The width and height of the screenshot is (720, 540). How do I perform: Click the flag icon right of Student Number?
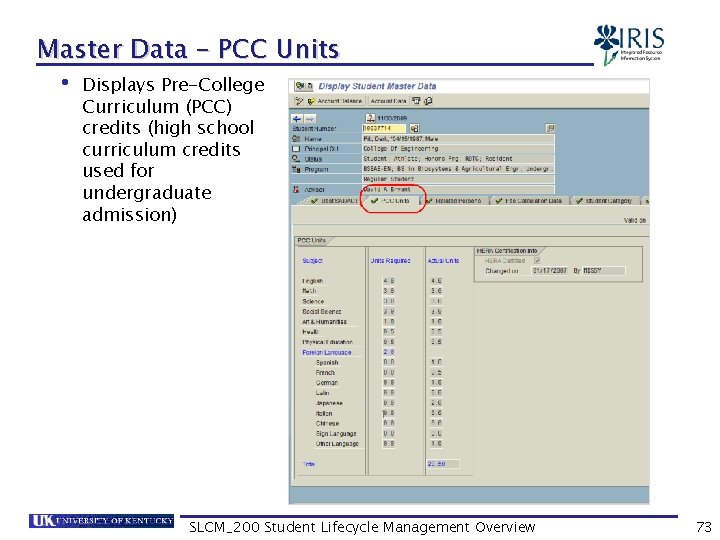click(550, 129)
